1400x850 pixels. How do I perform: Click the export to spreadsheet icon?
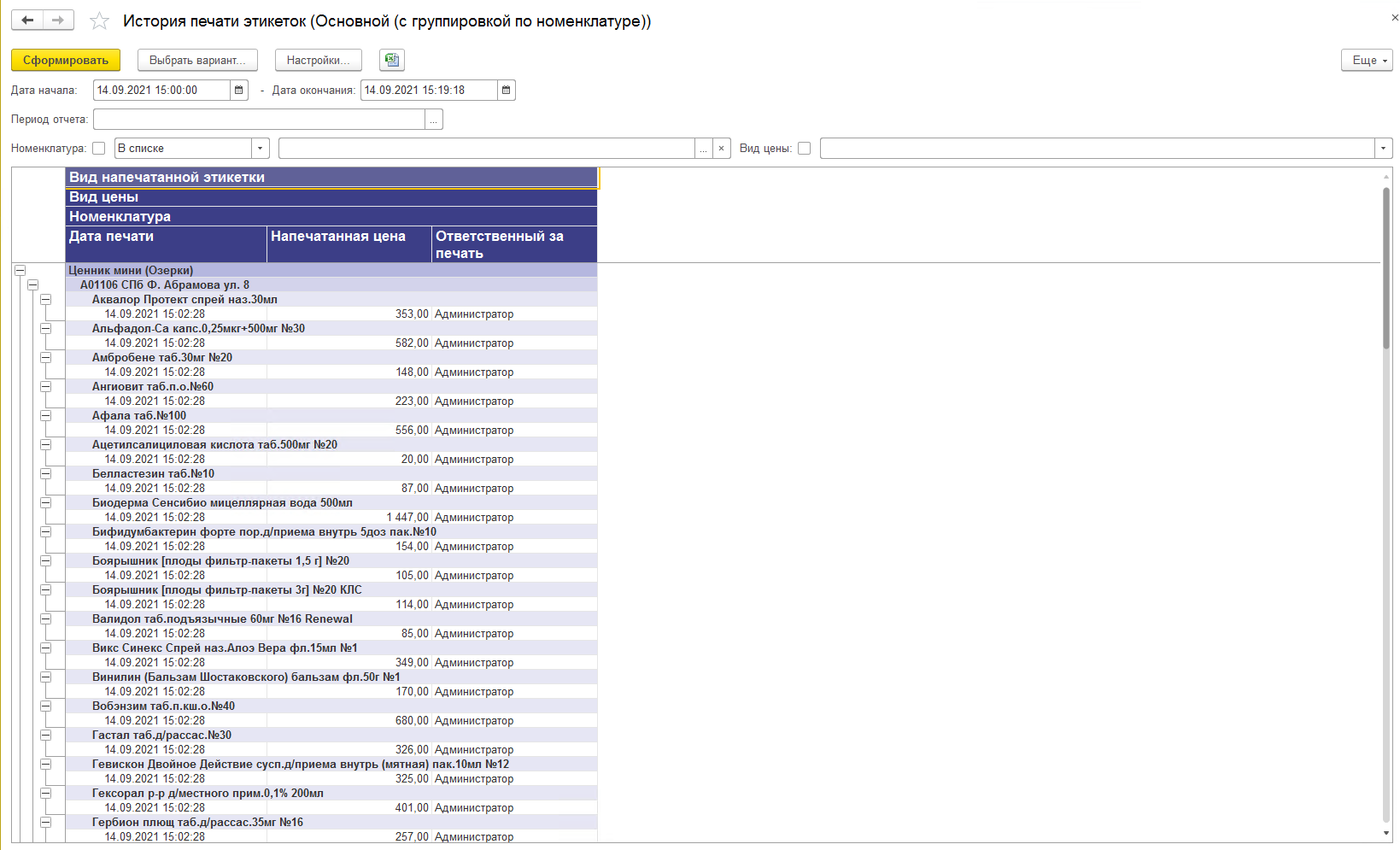pyautogui.click(x=392, y=60)
